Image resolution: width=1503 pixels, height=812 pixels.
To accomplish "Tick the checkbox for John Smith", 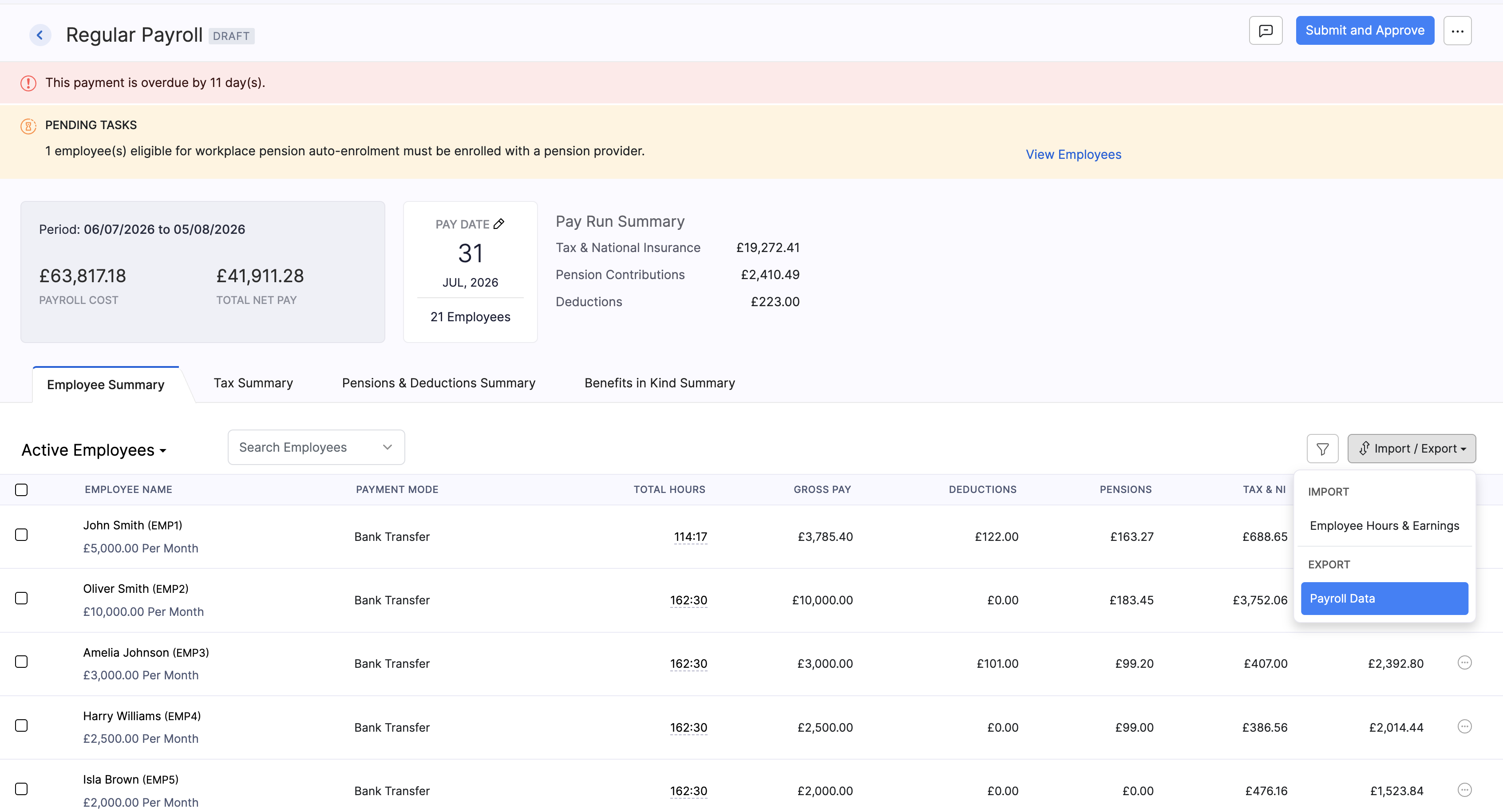I will point(22,535).
